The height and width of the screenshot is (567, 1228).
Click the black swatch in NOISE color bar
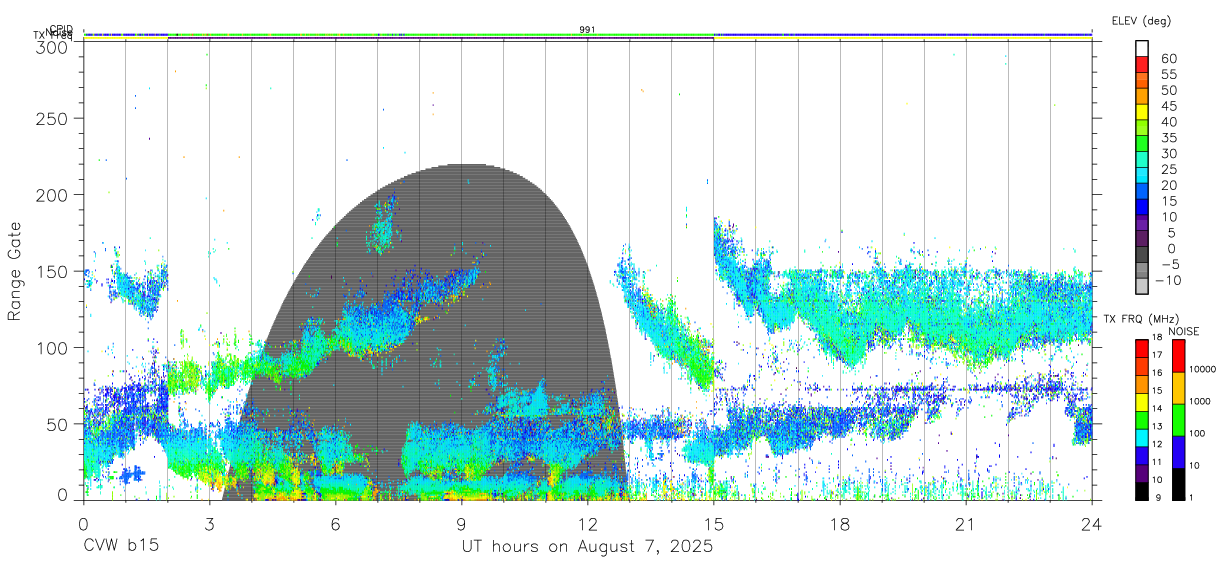(x=1178, y=483)
